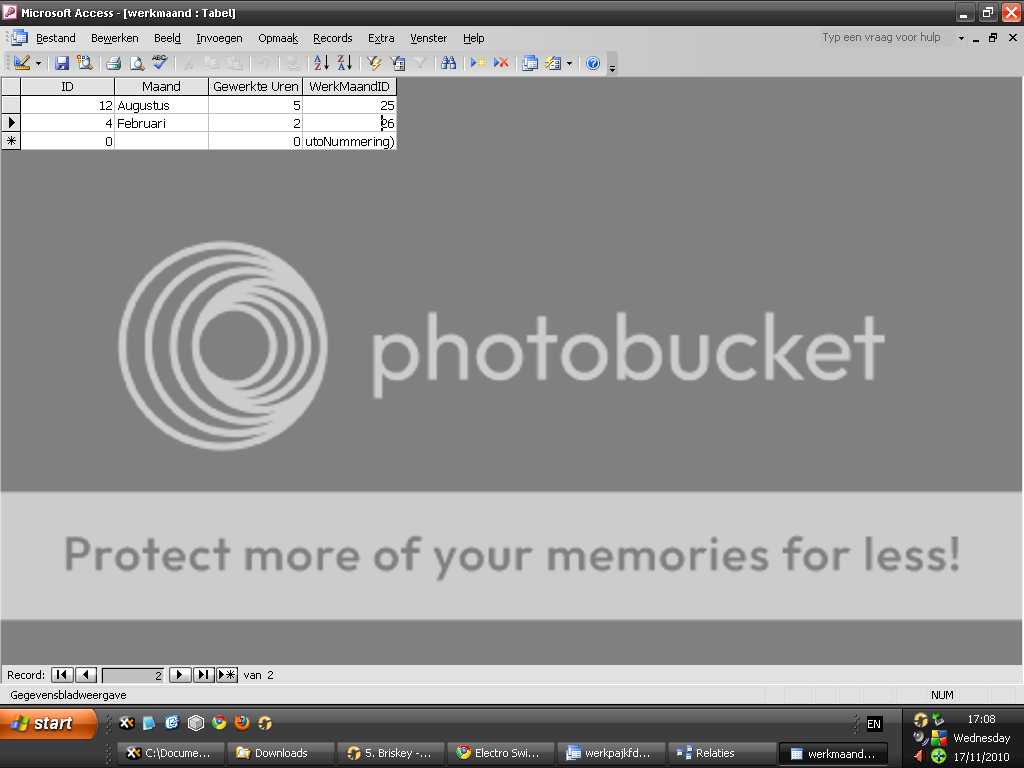The width and height of the screenshot is (1024, 768).
Task: Select the new record row selector
Action: point(10,140)
